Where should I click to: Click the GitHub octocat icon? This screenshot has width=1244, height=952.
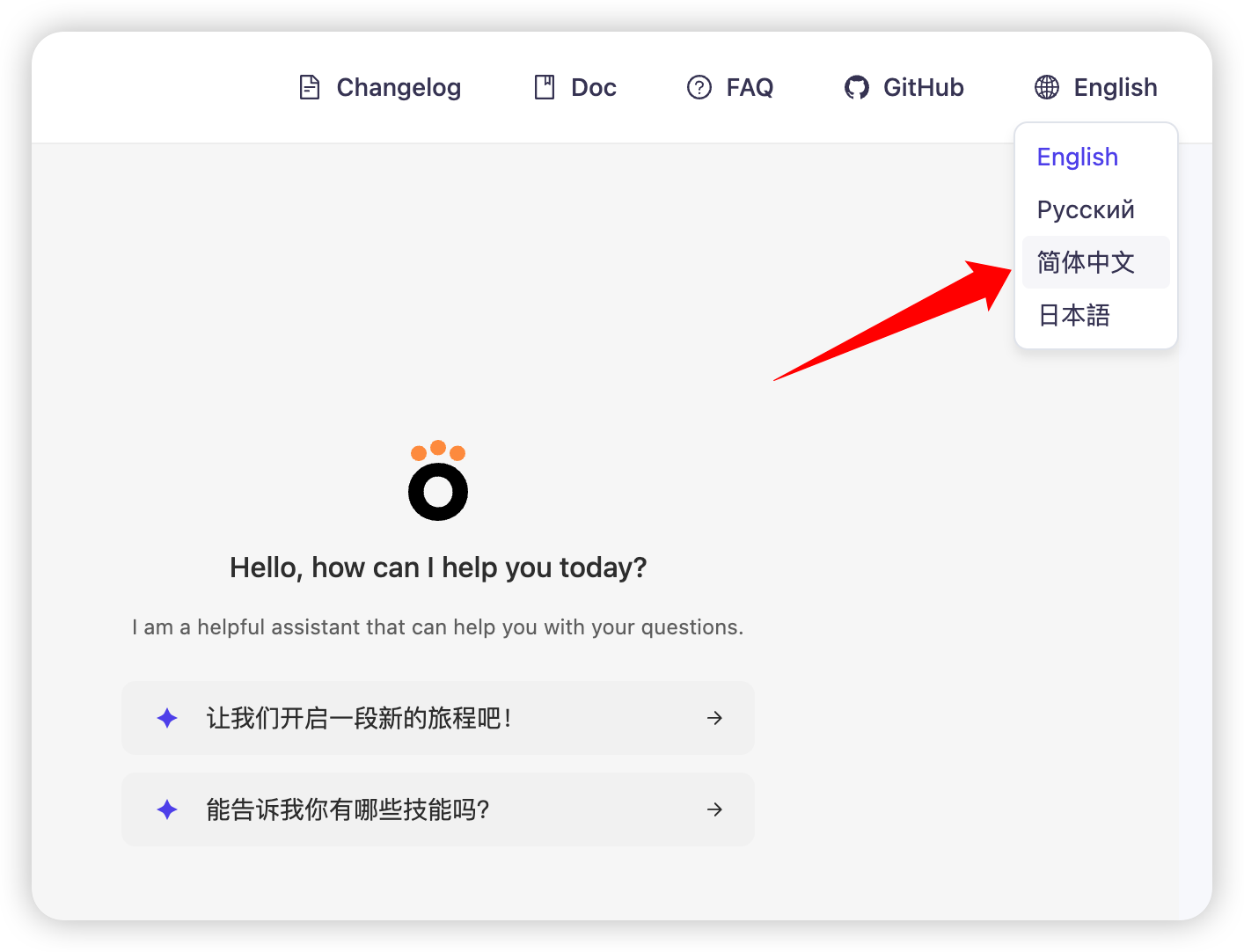point(857,88)
